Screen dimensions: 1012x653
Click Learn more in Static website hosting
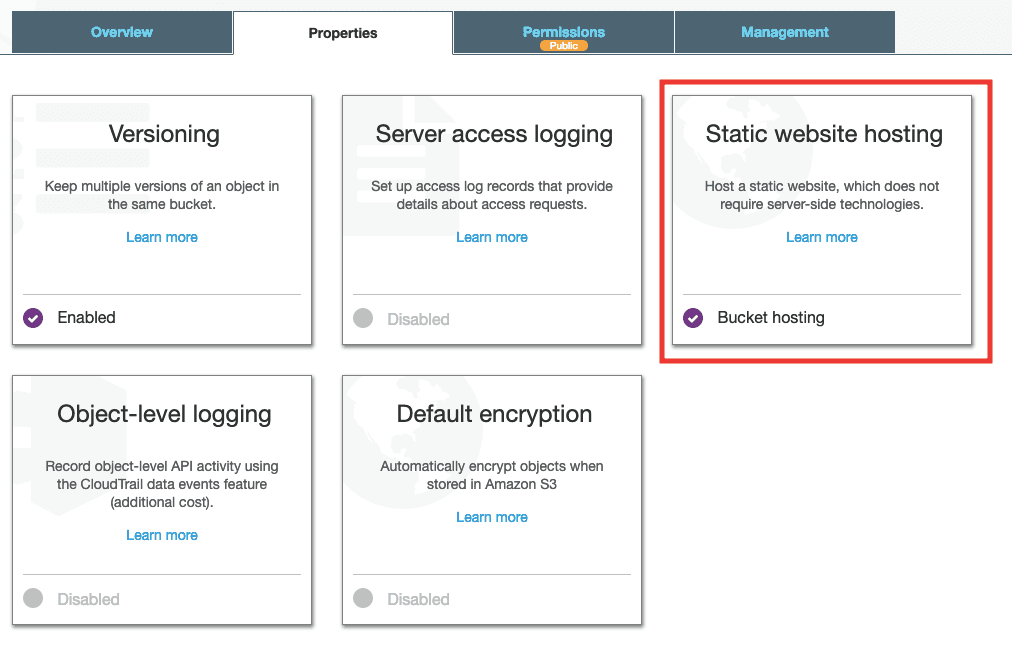(x=822, y=237)
